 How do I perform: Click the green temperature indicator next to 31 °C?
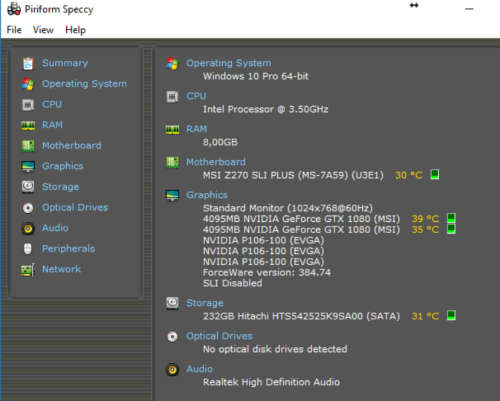pos(451,315)
